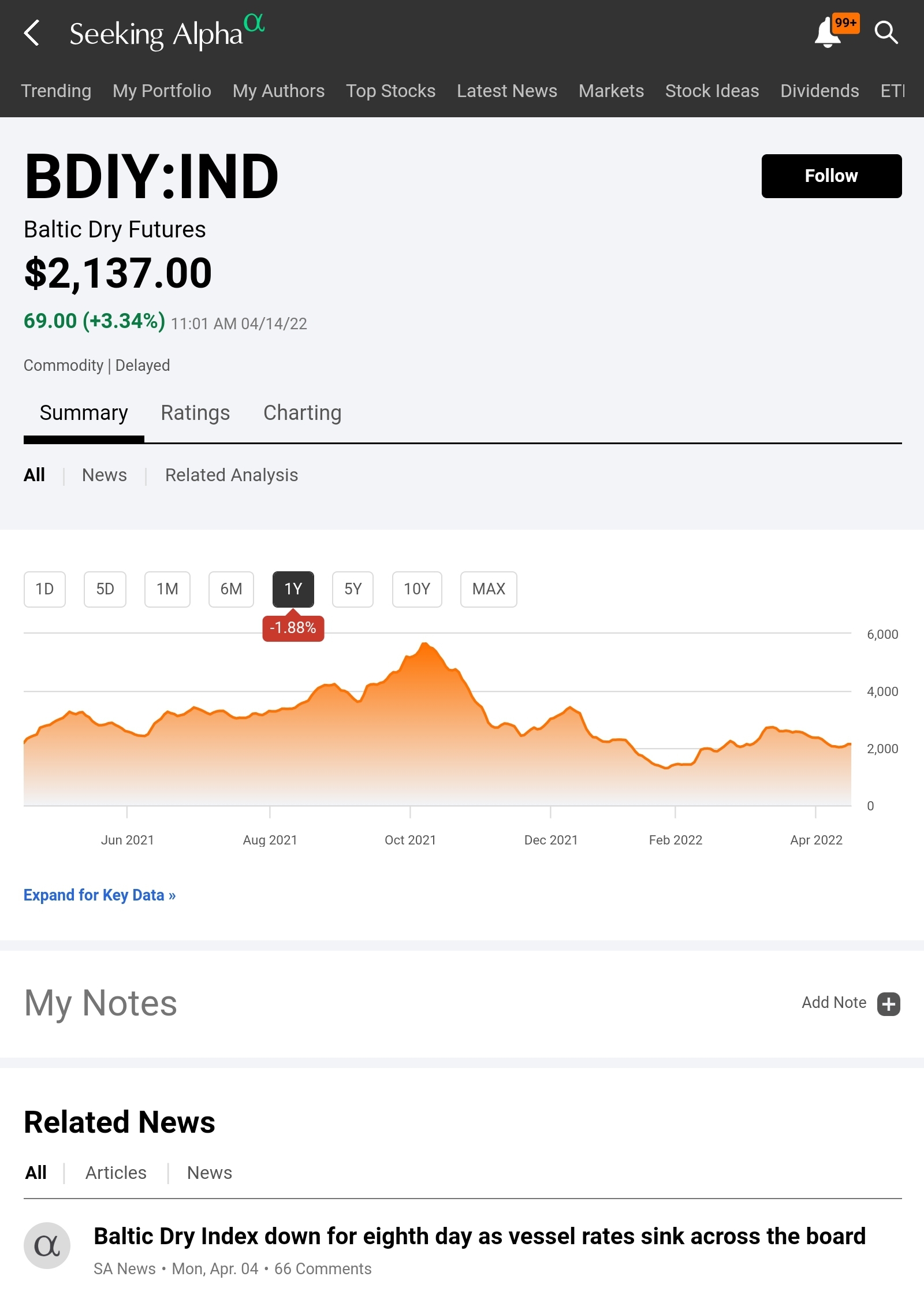Viewport: 924px width, 1306px height.
Task: Select the News filter under Summary
Action: click(x=105, y=475)
